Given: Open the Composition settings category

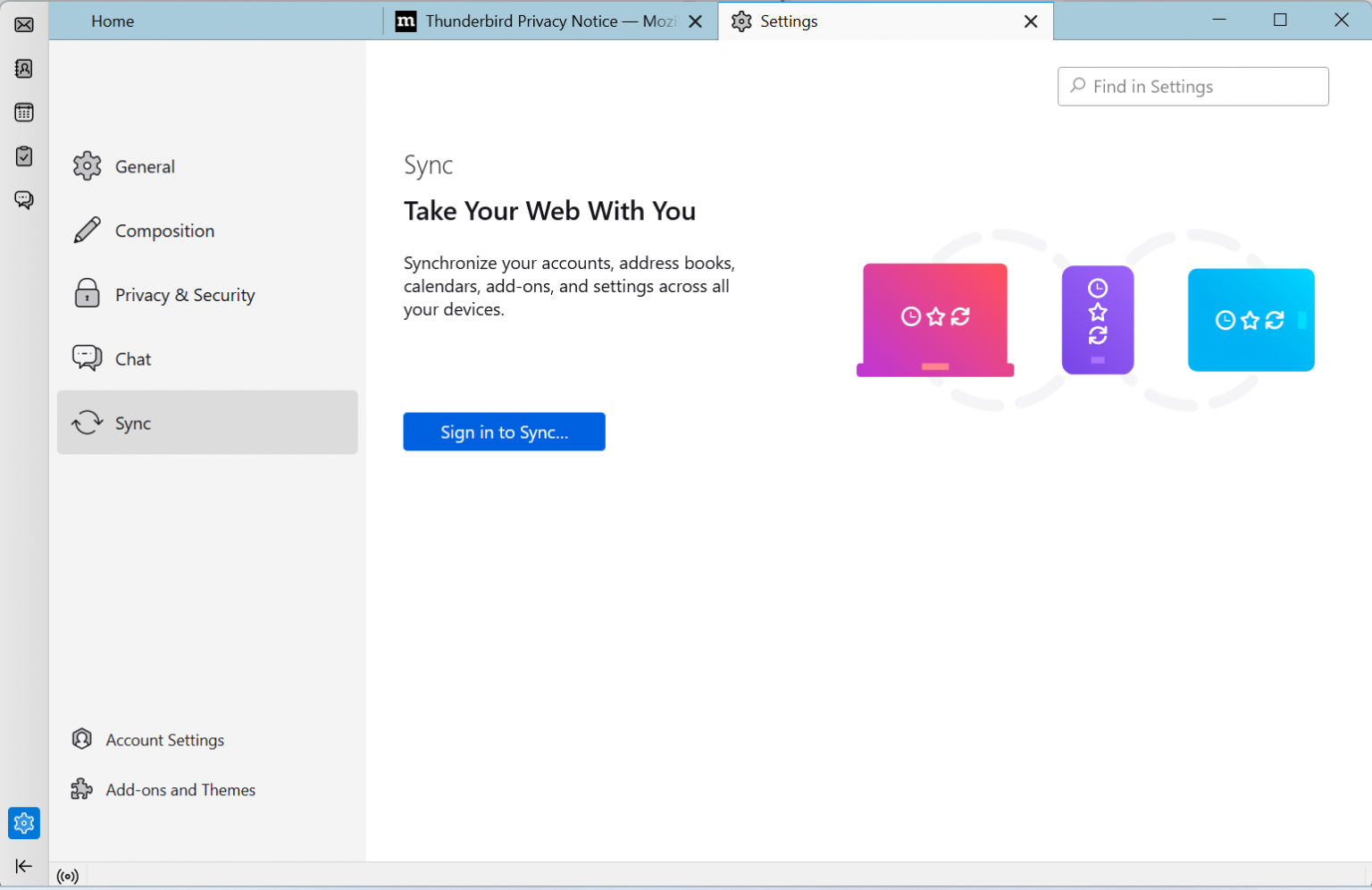Looking at the screenshot, I should coord(164,230).
